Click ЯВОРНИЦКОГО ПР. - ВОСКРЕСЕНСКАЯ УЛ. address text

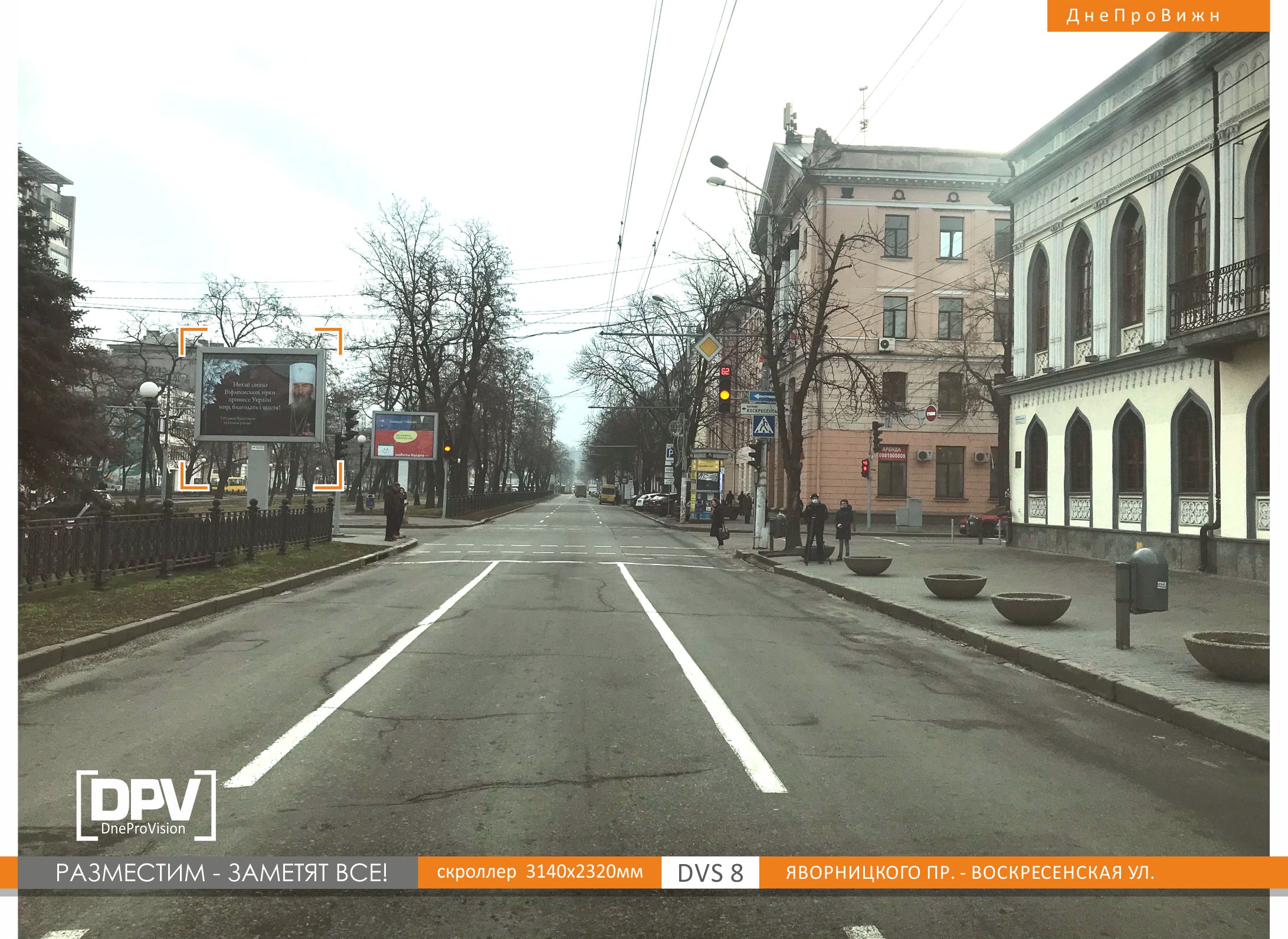(x=969, y=872)
